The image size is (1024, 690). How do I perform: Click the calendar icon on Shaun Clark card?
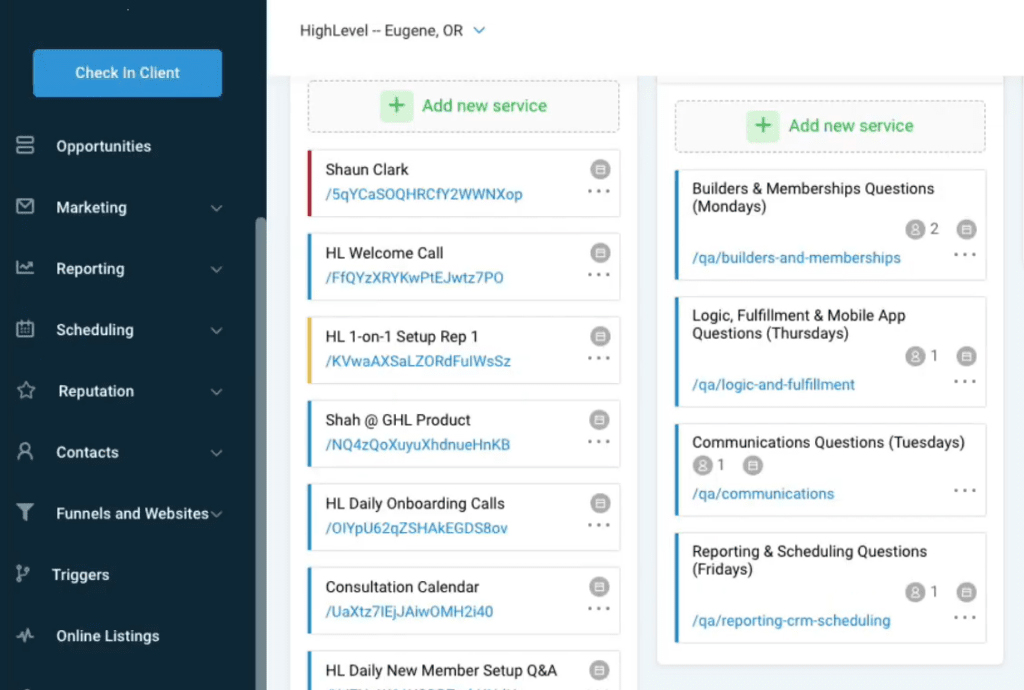pos(599,169)
